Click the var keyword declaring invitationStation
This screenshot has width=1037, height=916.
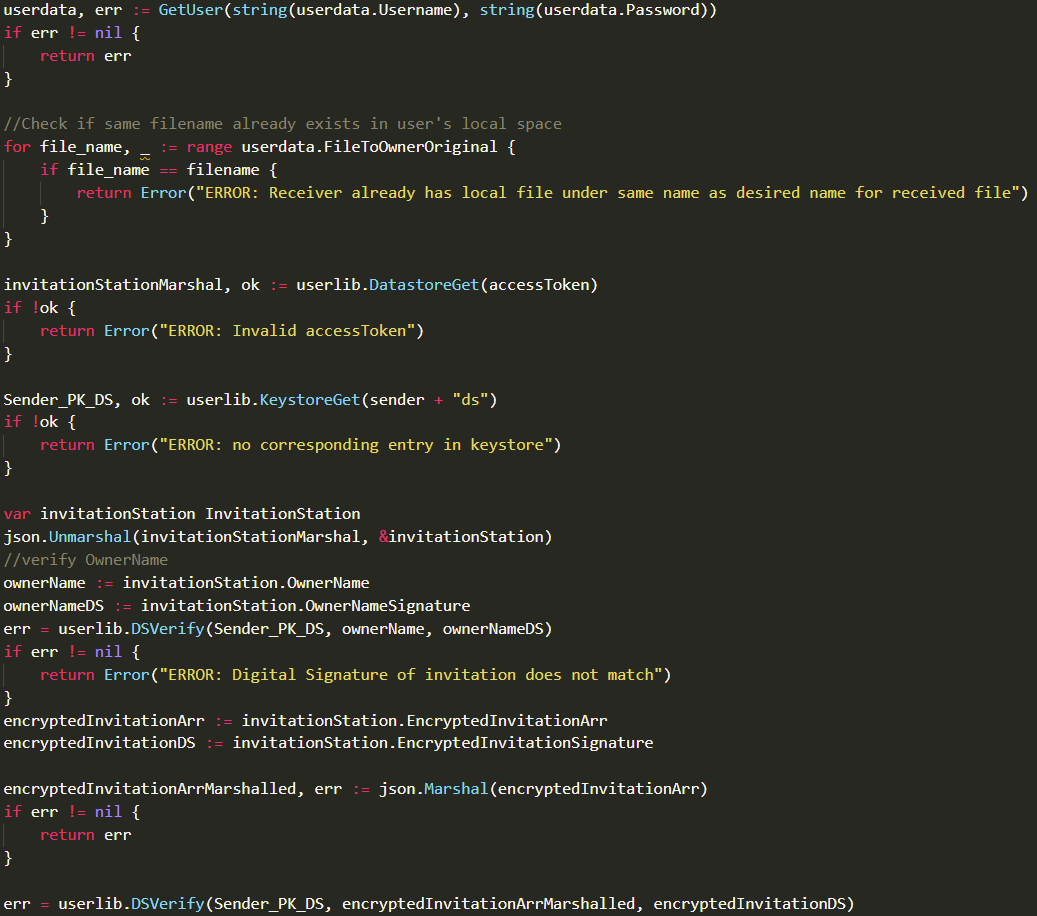tap(17, 514)
